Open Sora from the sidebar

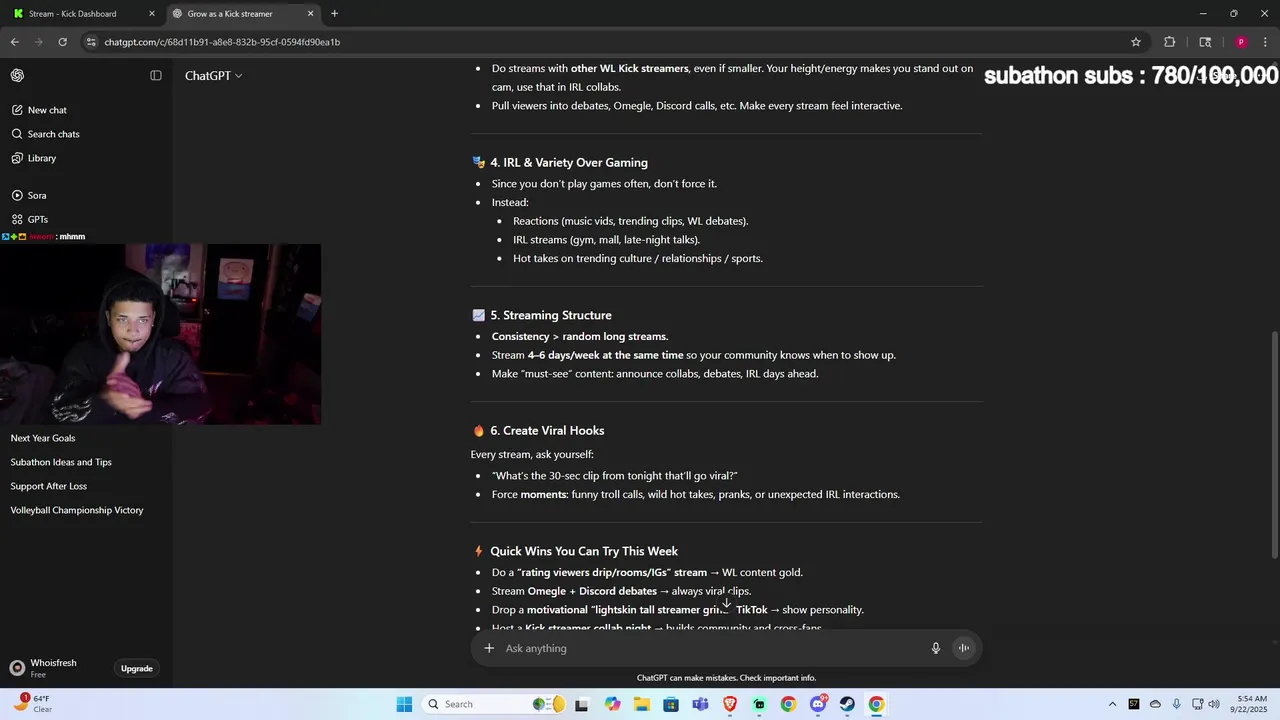click(x=29, y=195)
